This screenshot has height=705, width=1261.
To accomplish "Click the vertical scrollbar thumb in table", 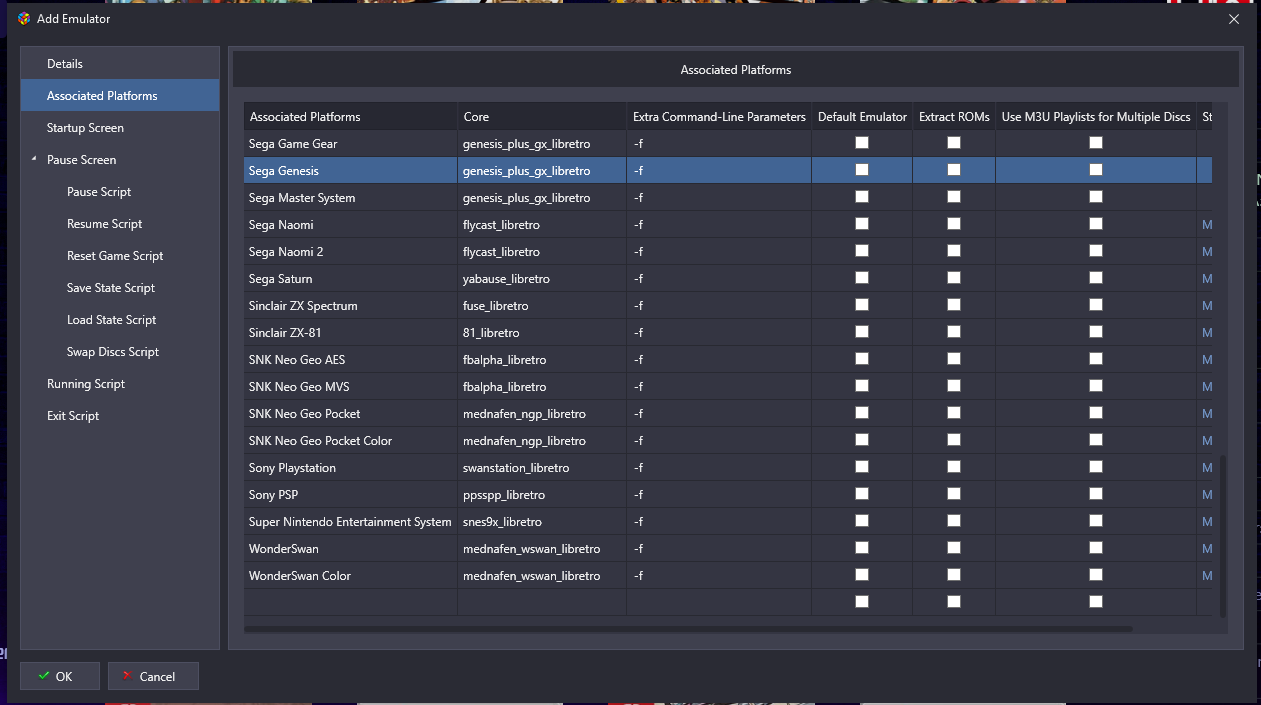I will click(x=1222, y=536).
